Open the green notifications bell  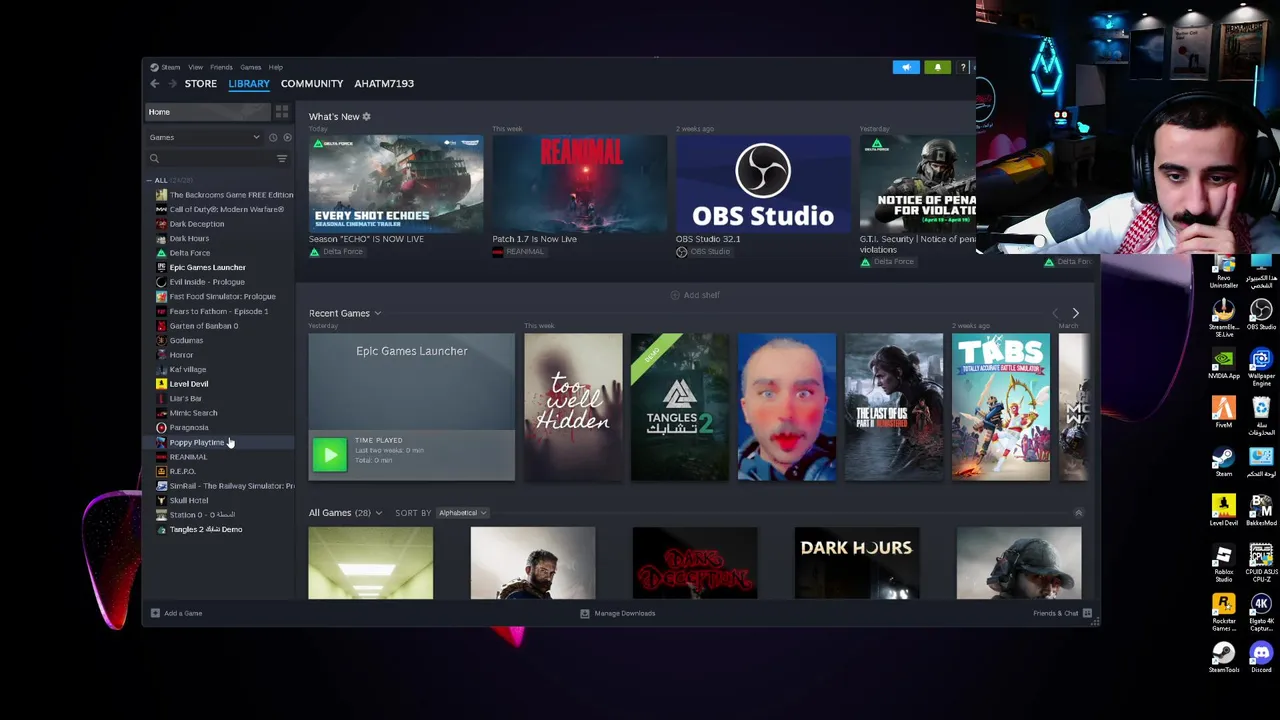coord(937,67)
